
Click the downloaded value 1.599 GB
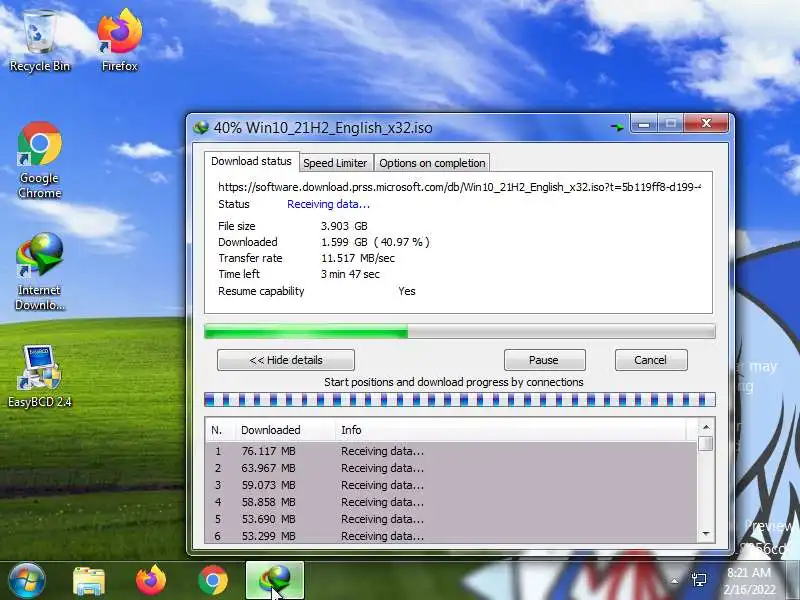point(344,242)
